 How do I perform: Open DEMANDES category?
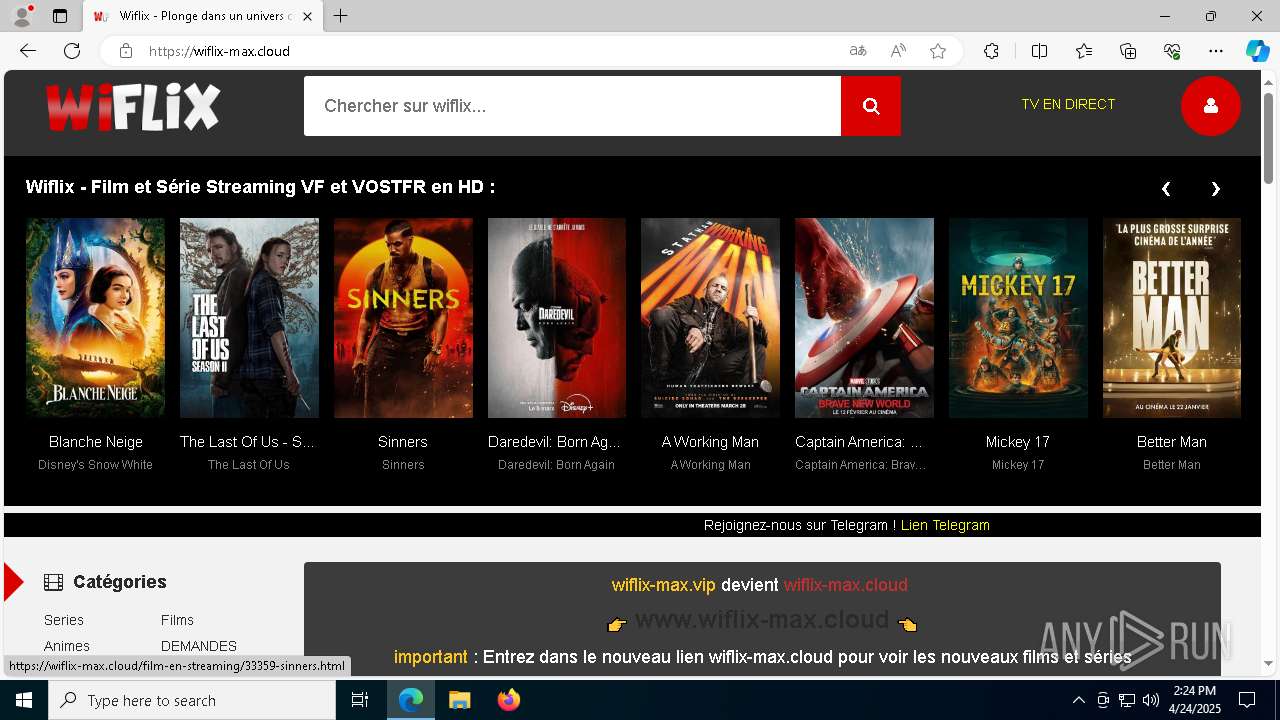[x=199, y=646]
